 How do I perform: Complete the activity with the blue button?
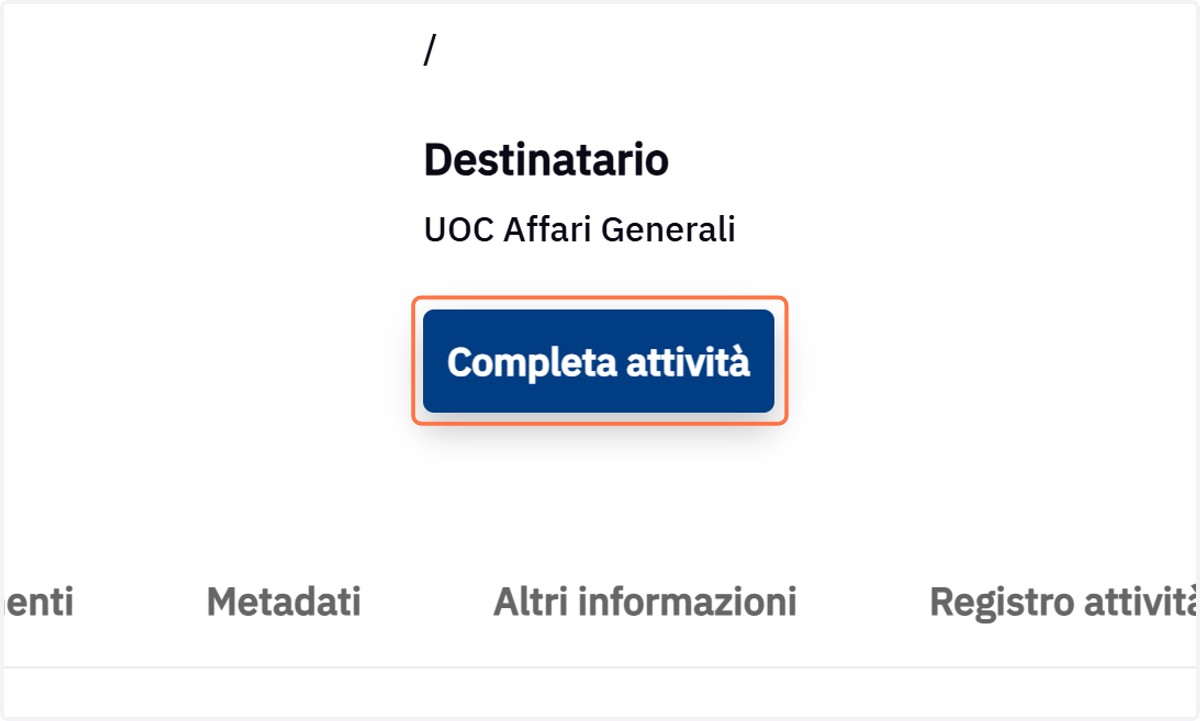coord(598,361)
